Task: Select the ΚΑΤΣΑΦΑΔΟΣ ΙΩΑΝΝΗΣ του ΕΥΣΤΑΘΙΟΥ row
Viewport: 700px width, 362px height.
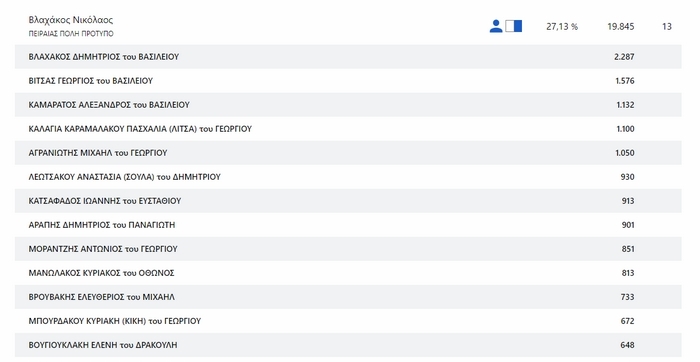Action: [348, 201]
